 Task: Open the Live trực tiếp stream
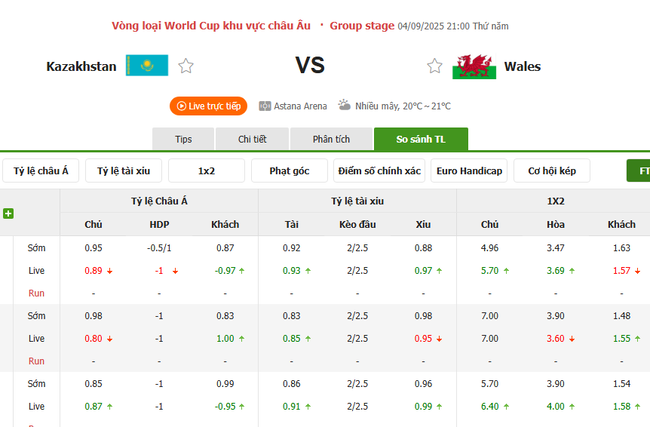[209, 105]
